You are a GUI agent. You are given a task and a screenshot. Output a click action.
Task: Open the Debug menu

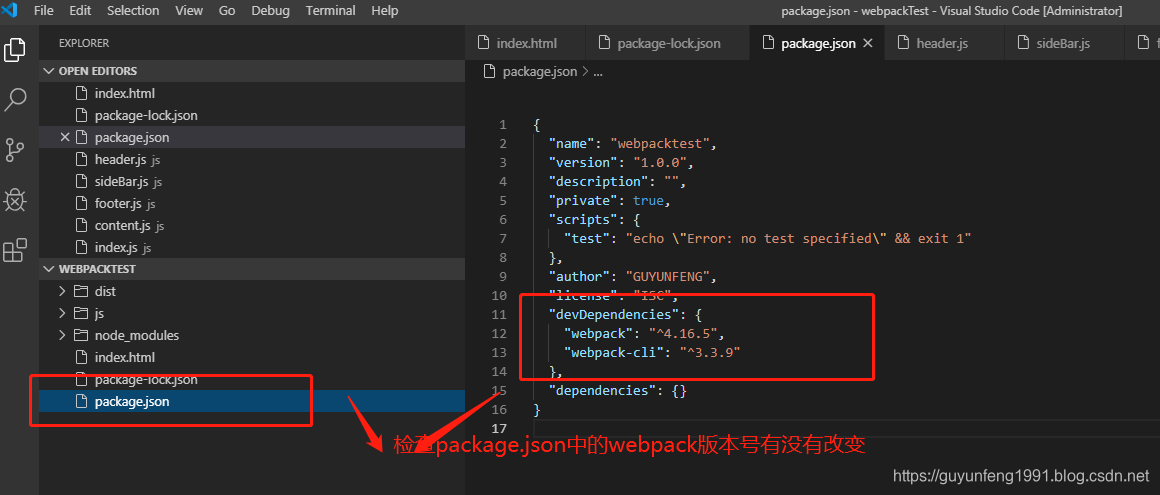click(x=270, y=11)
